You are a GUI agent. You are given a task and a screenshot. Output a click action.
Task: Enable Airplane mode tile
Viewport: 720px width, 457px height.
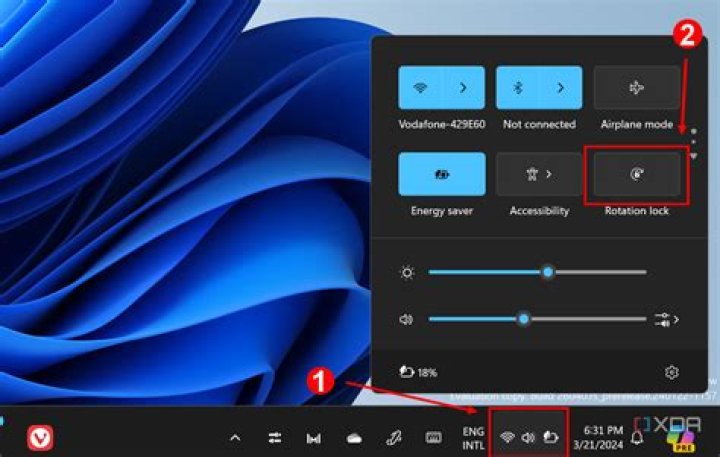click(636, 88)
